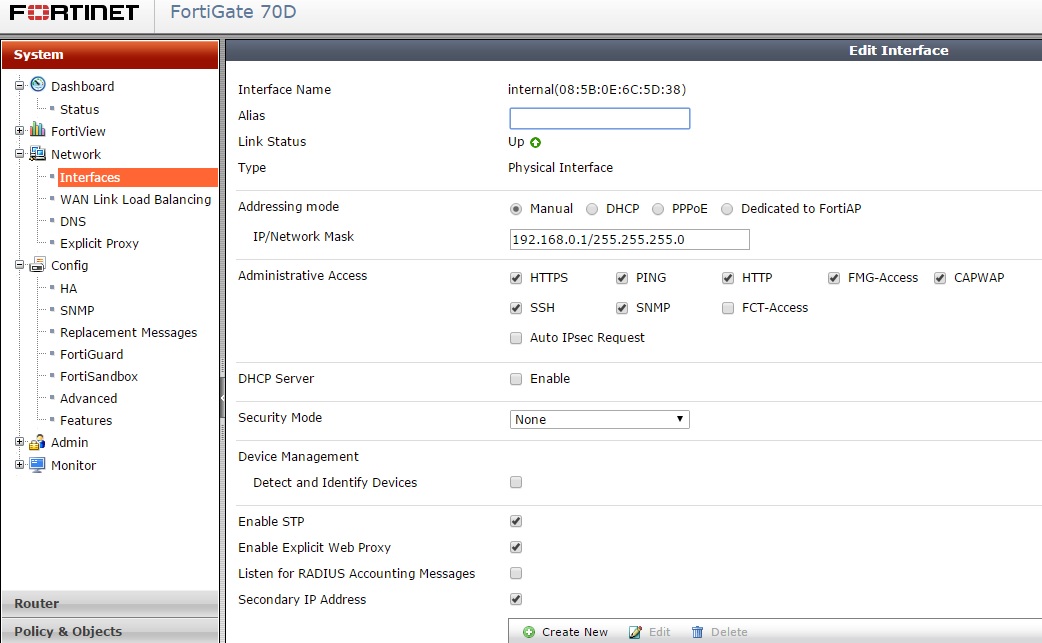This screenshot has height=643, width=1042.
Task: Click the green plus Create New icon
Action: coord(529,632)
